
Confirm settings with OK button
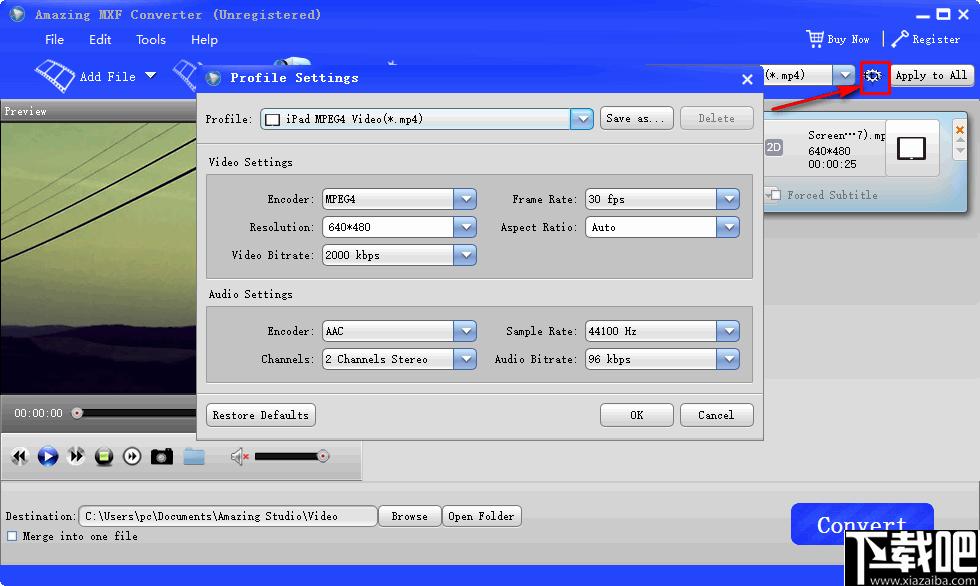pos(636,415)
